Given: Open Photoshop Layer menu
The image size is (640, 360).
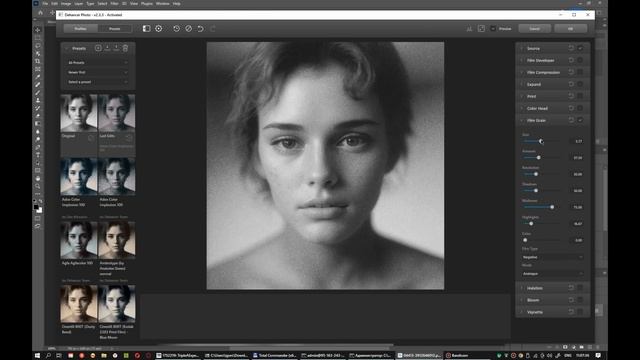Looking at the screenshot, I should [78, 4].
